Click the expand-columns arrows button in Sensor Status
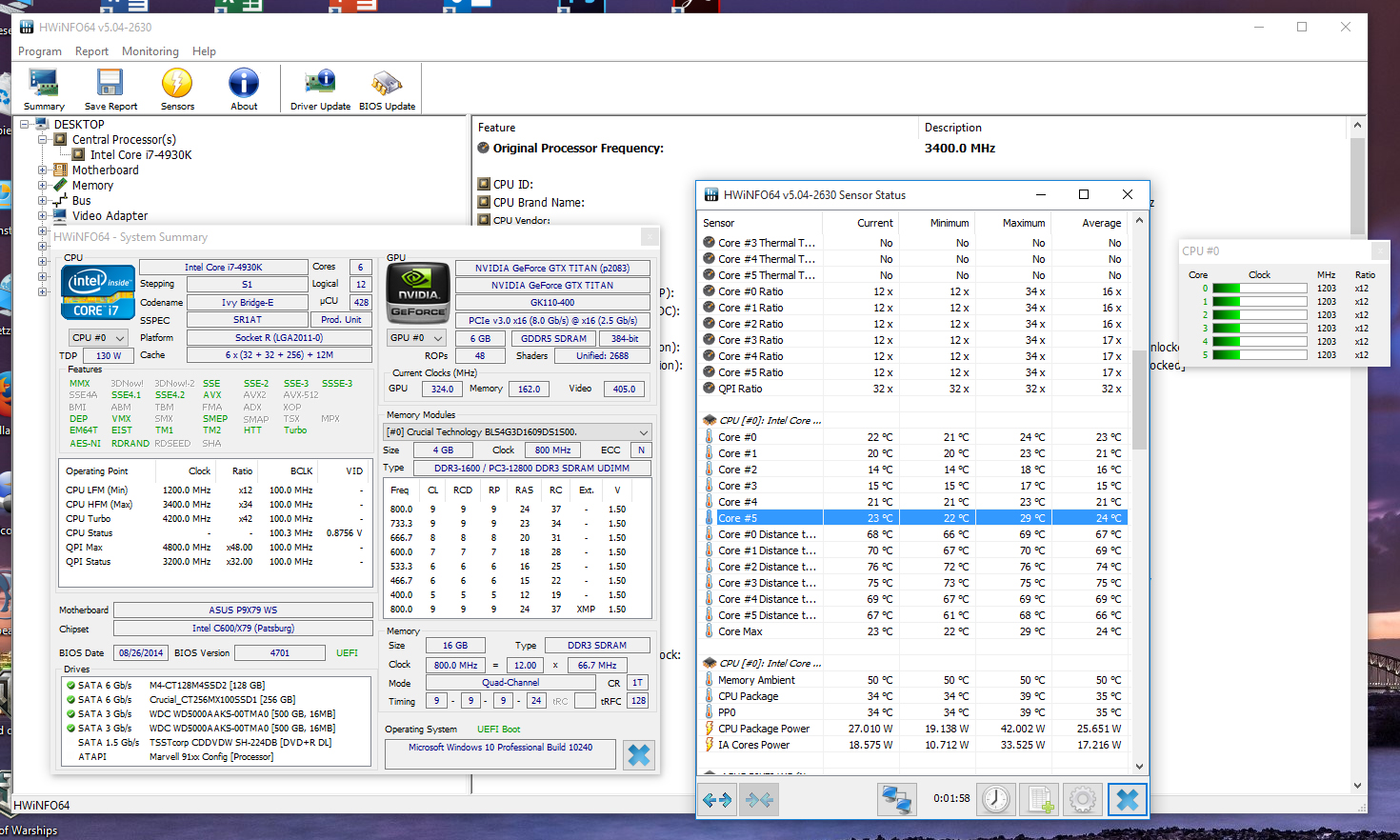Viewport: 1400px width, 840px height. coord(717,800)
